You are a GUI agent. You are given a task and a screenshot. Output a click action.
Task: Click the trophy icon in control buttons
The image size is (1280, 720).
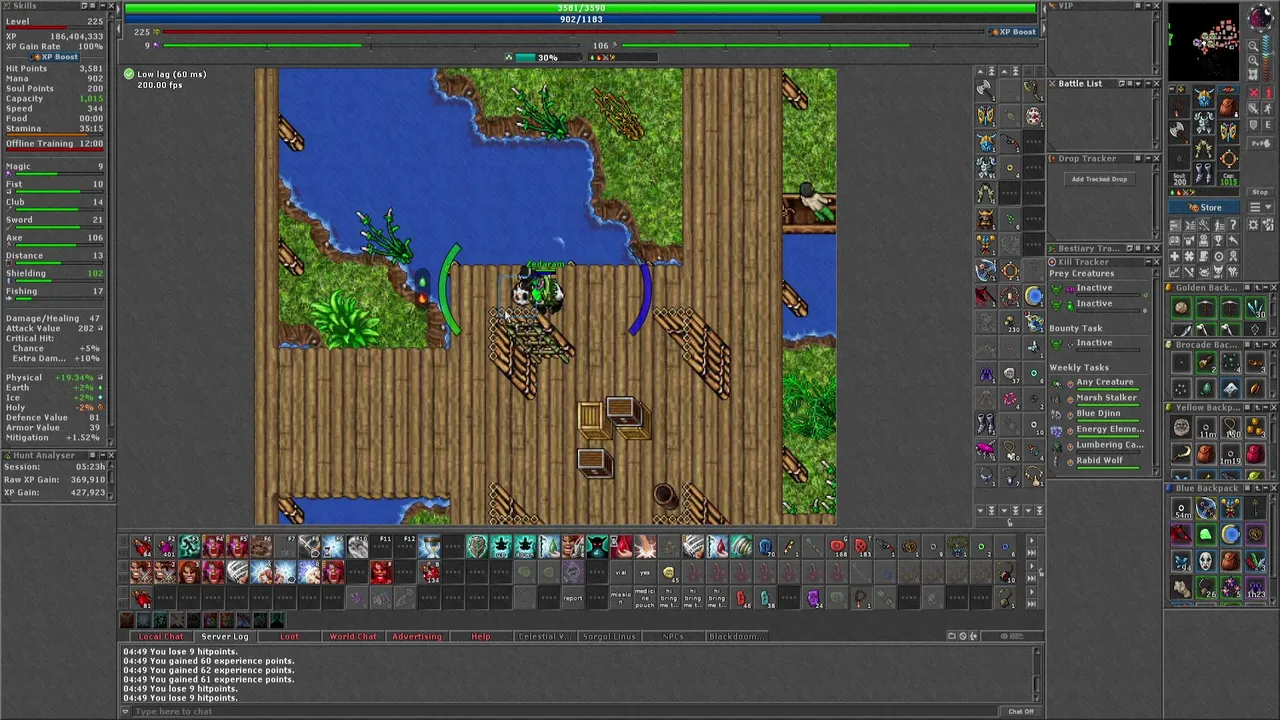click(1218, 240)
